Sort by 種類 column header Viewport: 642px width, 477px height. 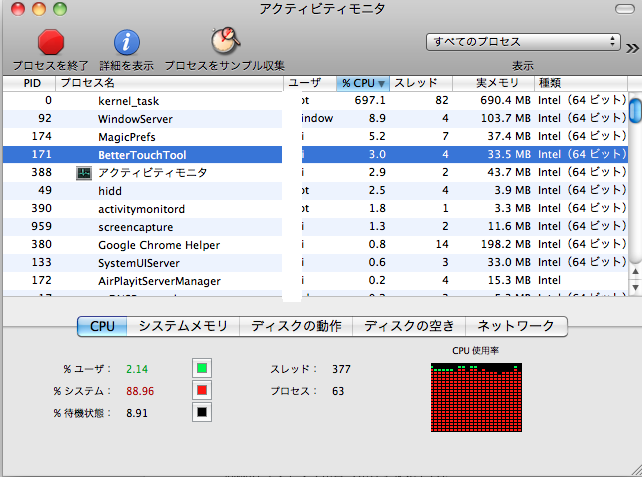tap(581, 83)
